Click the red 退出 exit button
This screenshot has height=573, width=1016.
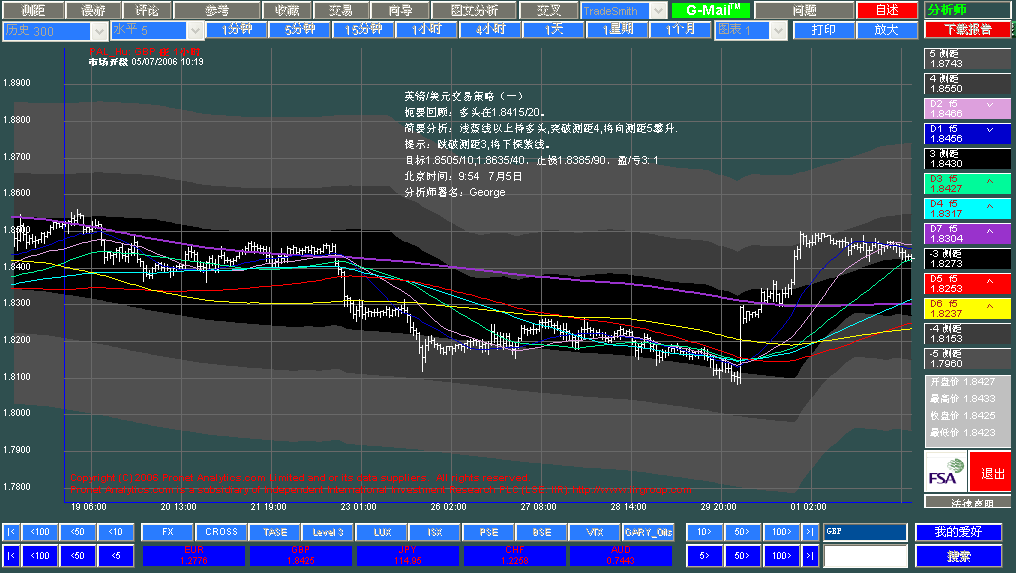tap(991, 473)
